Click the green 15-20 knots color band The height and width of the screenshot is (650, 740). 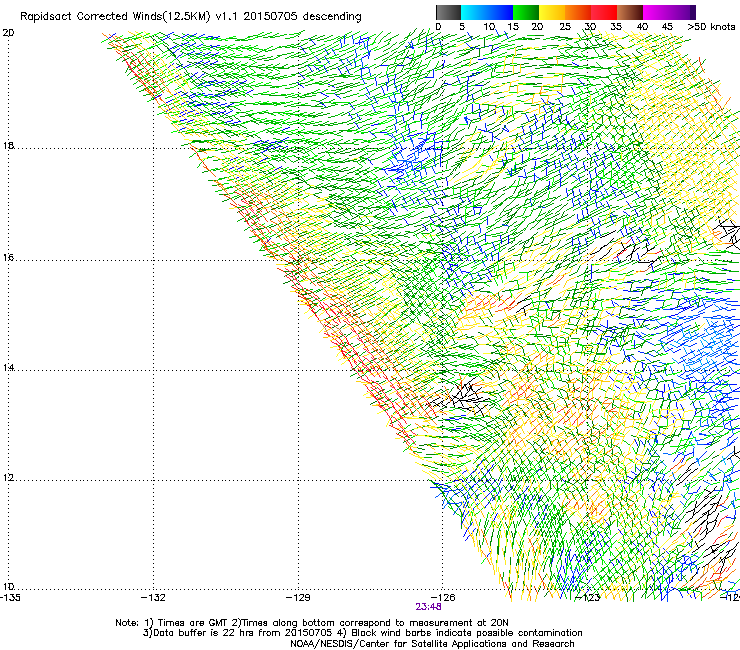point(526,12)
